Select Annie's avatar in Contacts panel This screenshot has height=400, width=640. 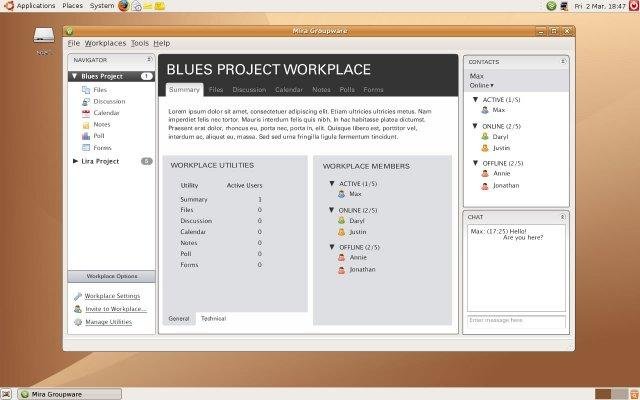coord(485,173)
